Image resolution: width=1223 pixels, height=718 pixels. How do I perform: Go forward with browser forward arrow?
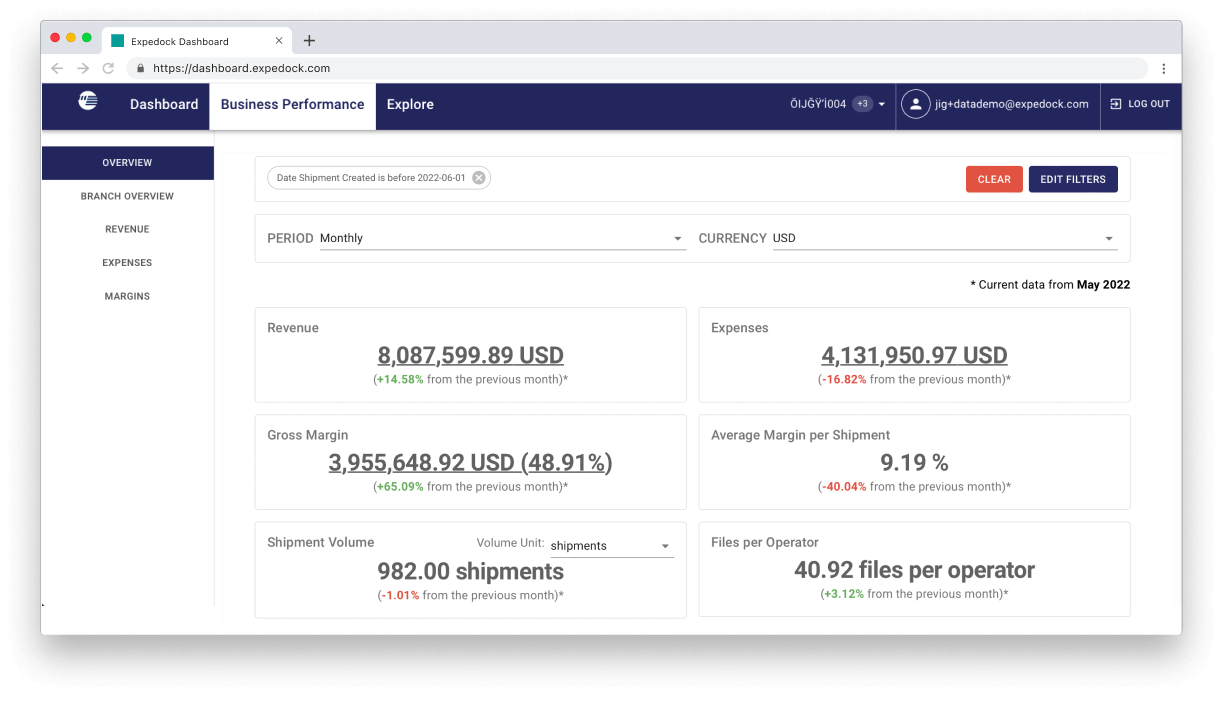pos(83,68)
